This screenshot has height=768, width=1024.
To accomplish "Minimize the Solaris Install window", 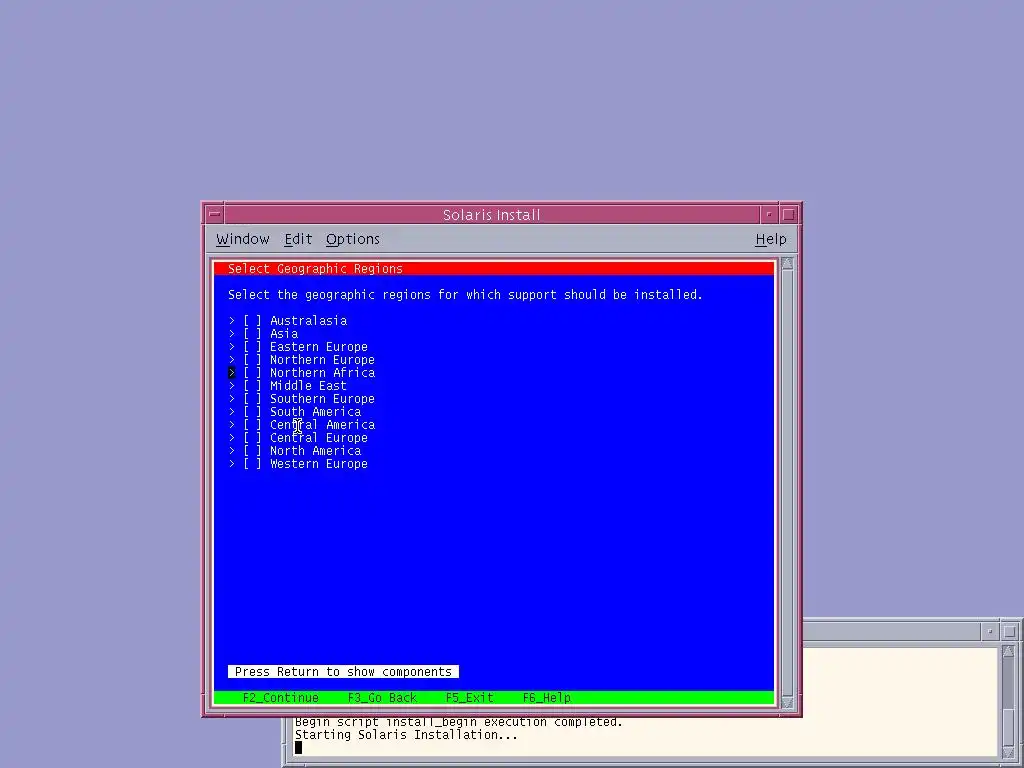I will click(769, 214).
